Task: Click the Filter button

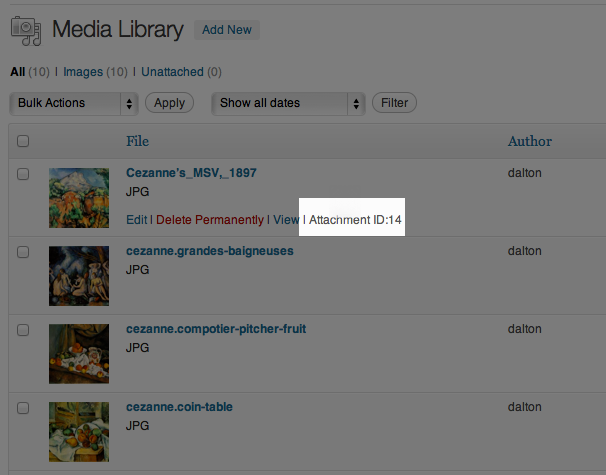Action: pyautogui.click(x=394, y=103)
